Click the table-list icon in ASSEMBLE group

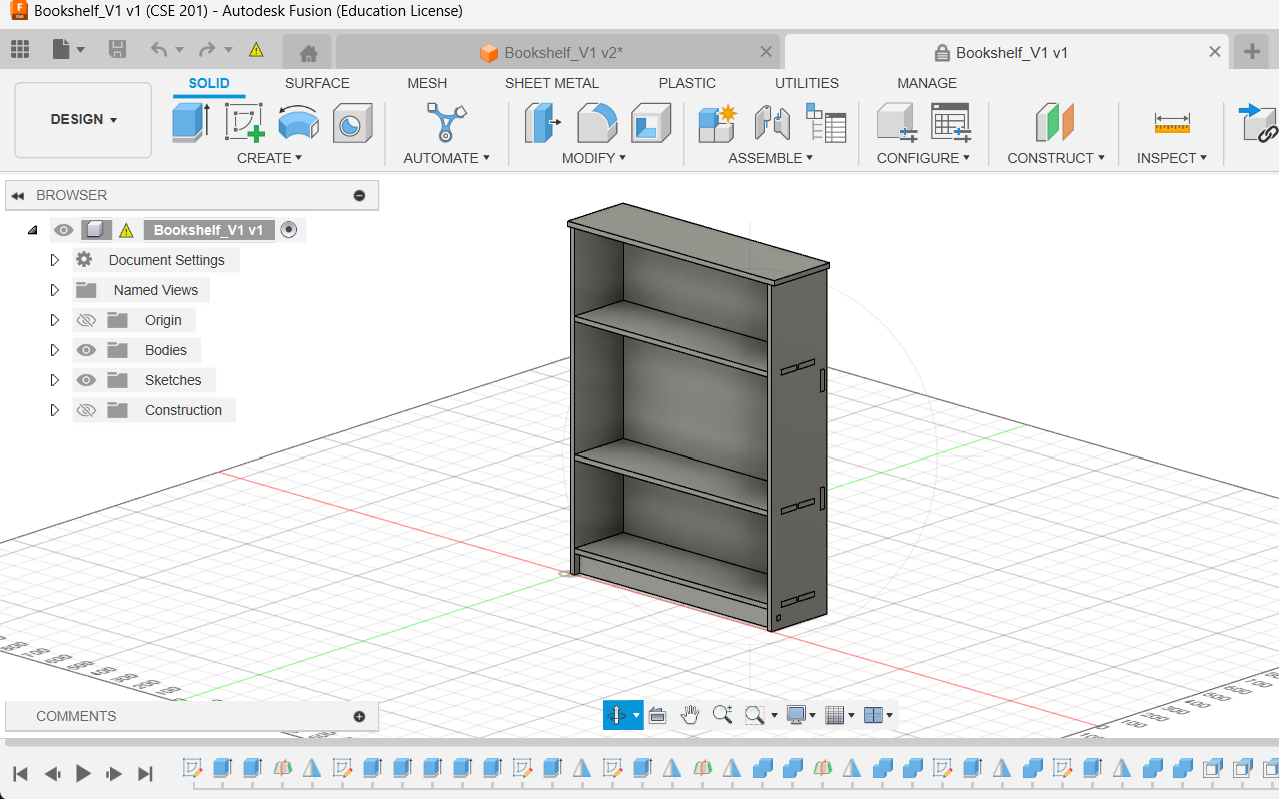826,123
